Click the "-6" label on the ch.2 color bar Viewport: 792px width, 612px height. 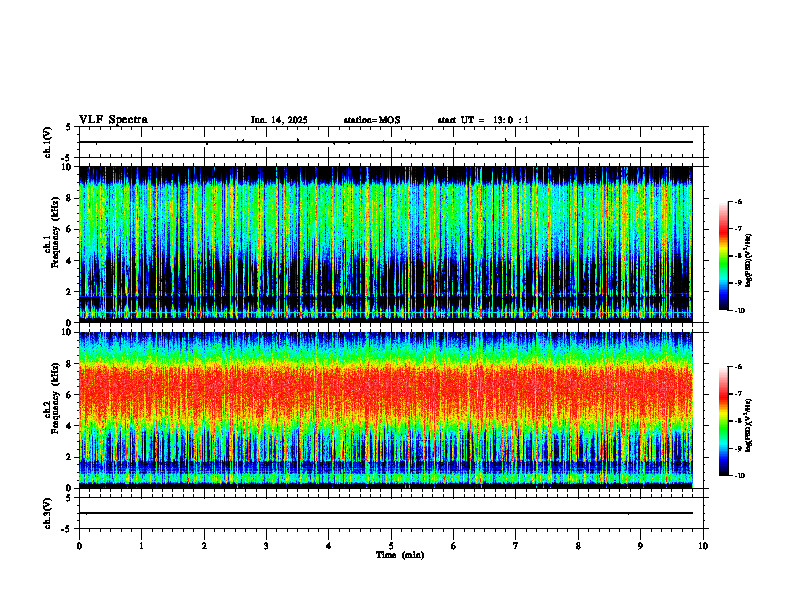pos(738,367)
